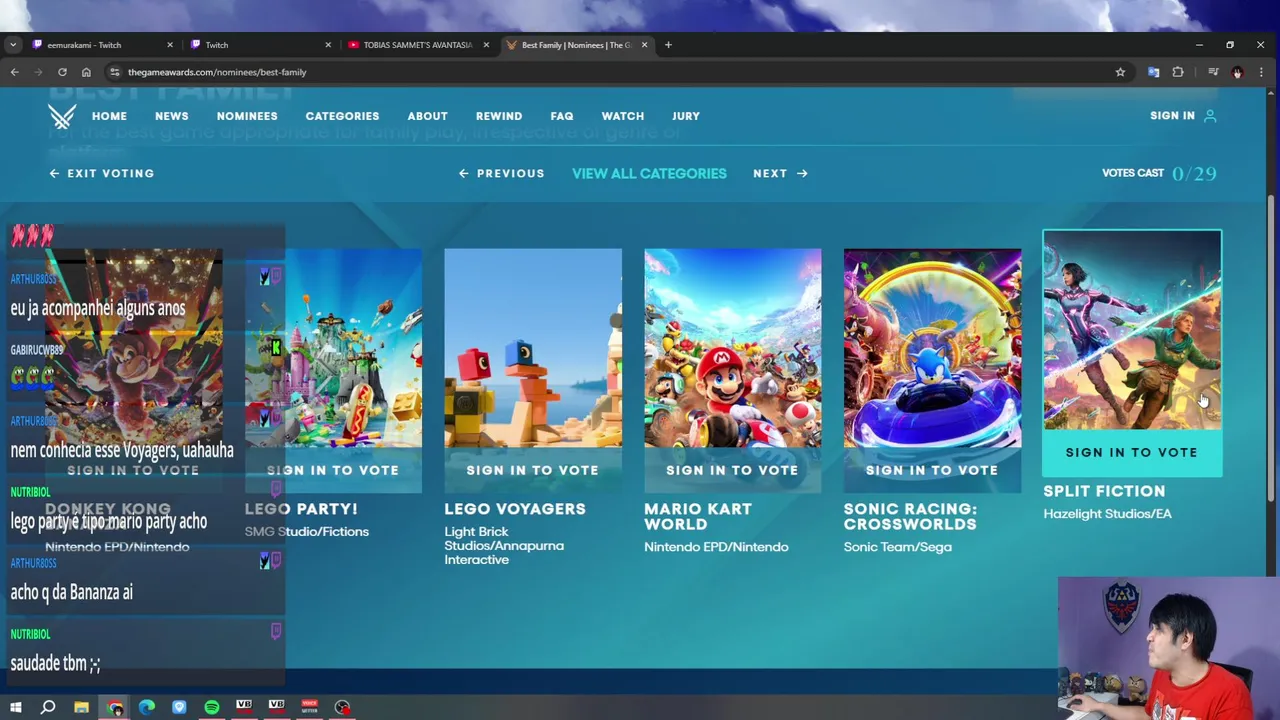
Task: Click the Hazelight Studios/EA label
Action: tap(1107, 514)
